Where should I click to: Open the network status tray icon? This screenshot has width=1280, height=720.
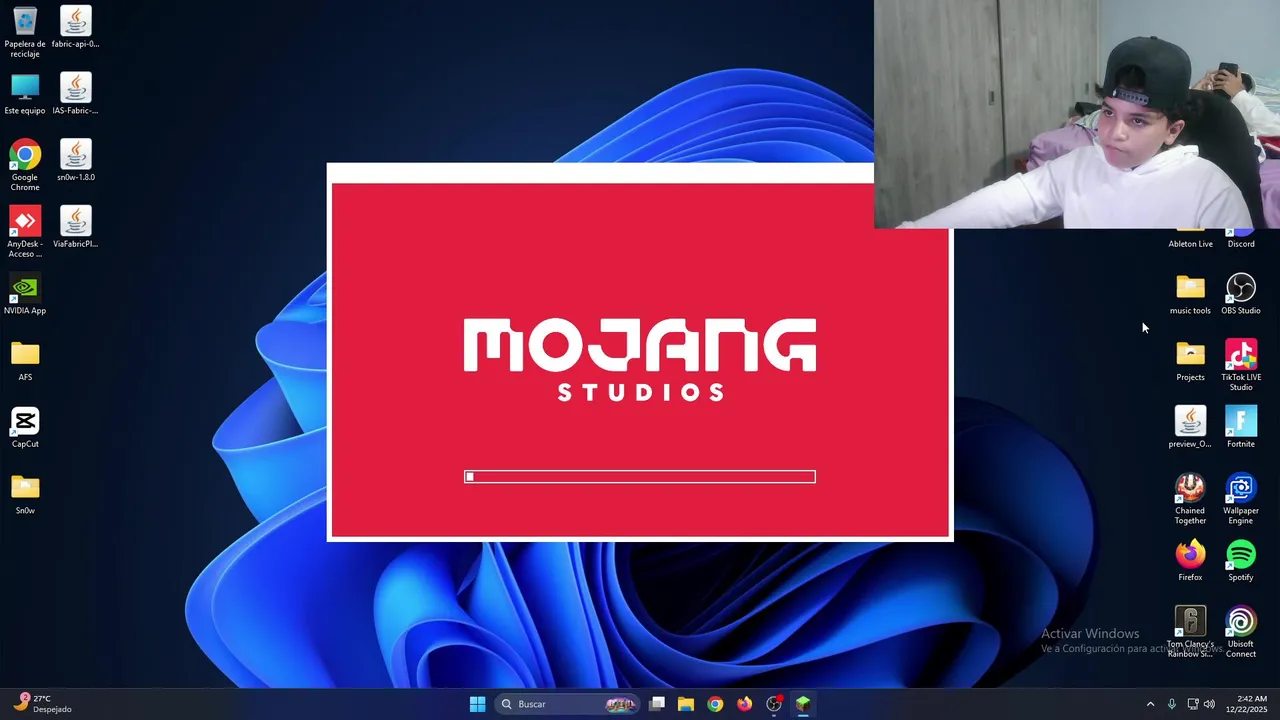click(x=1193, y=704)
